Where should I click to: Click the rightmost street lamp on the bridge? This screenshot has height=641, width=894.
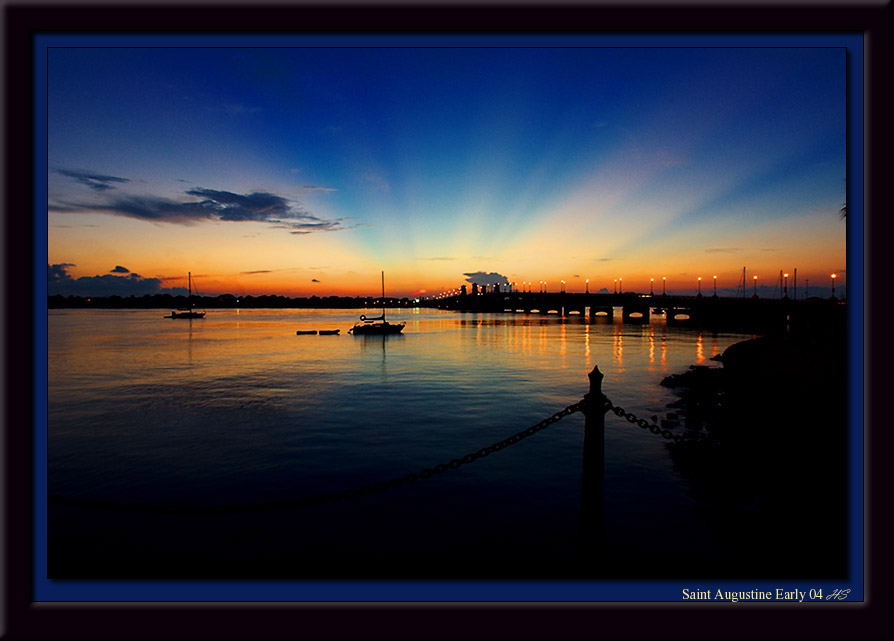point(832,279)
